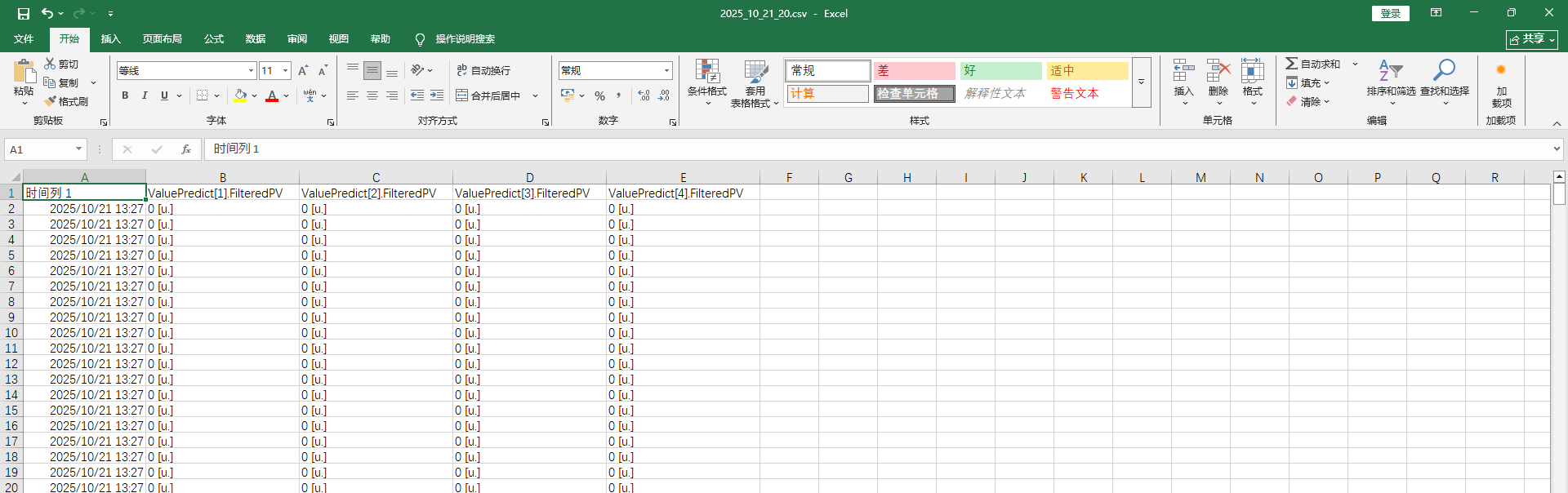Image resolution: width=1568 pixels, height=493 pixels.
Task: Toggle Italic formatting
Action: pos(145,95)
